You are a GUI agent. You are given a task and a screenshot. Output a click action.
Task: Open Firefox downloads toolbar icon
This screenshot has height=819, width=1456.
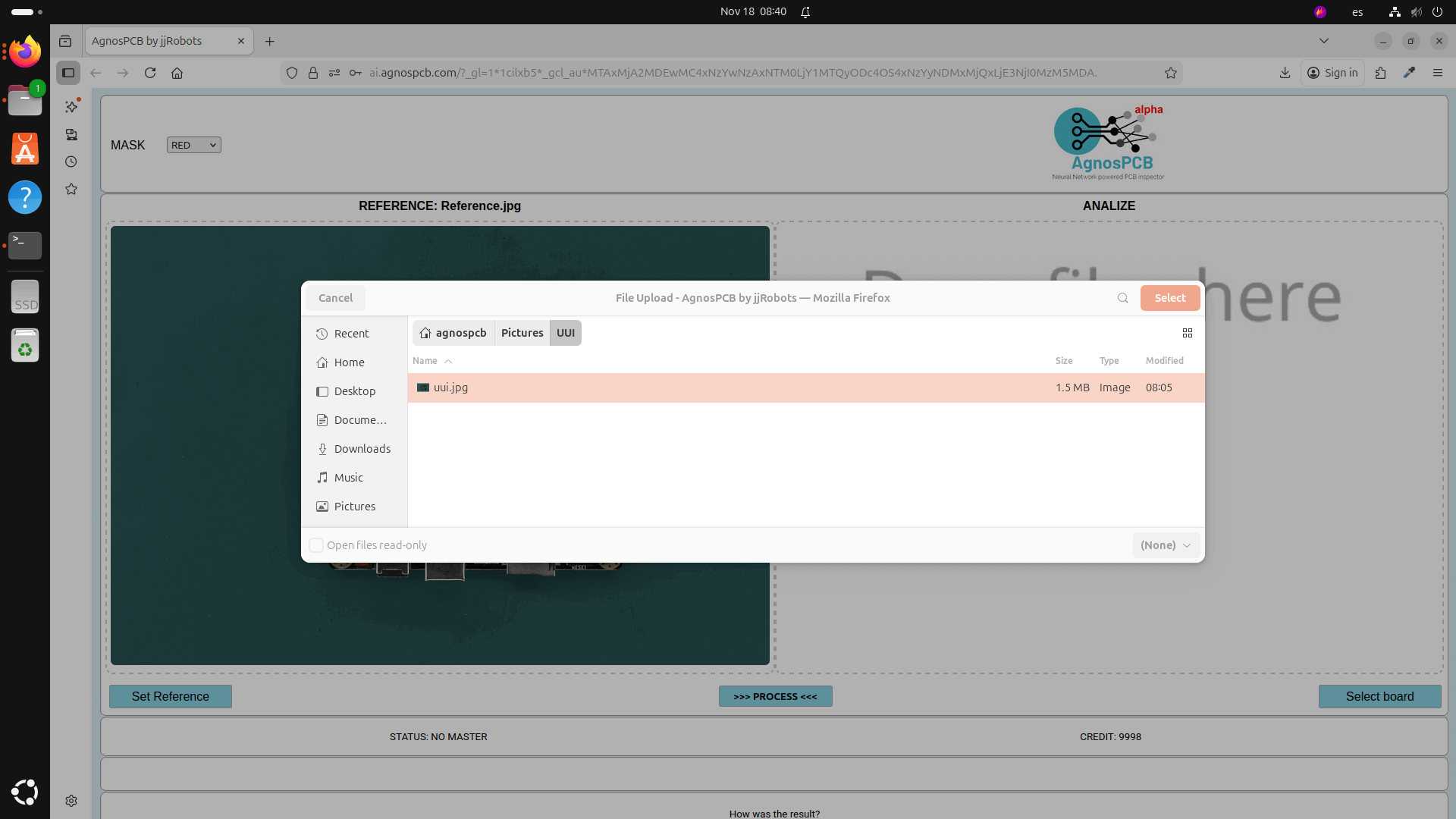1285,73
